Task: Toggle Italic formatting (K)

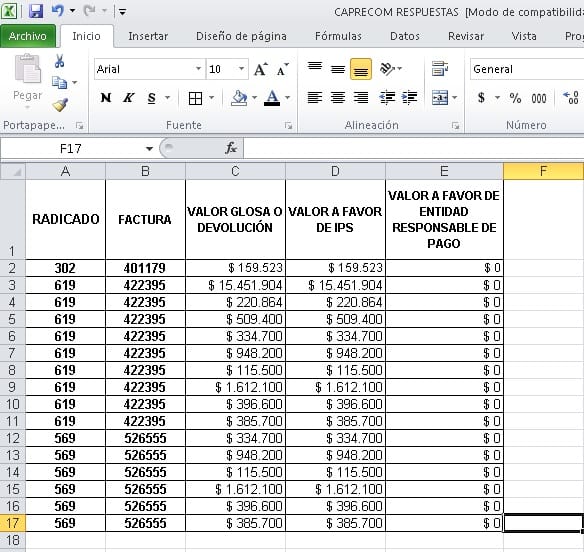Action: pos(128,98)
